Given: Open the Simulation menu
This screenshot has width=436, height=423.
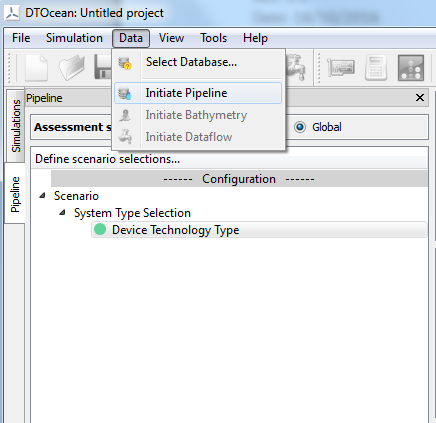Looking at the screenshot, I should 74,38.
